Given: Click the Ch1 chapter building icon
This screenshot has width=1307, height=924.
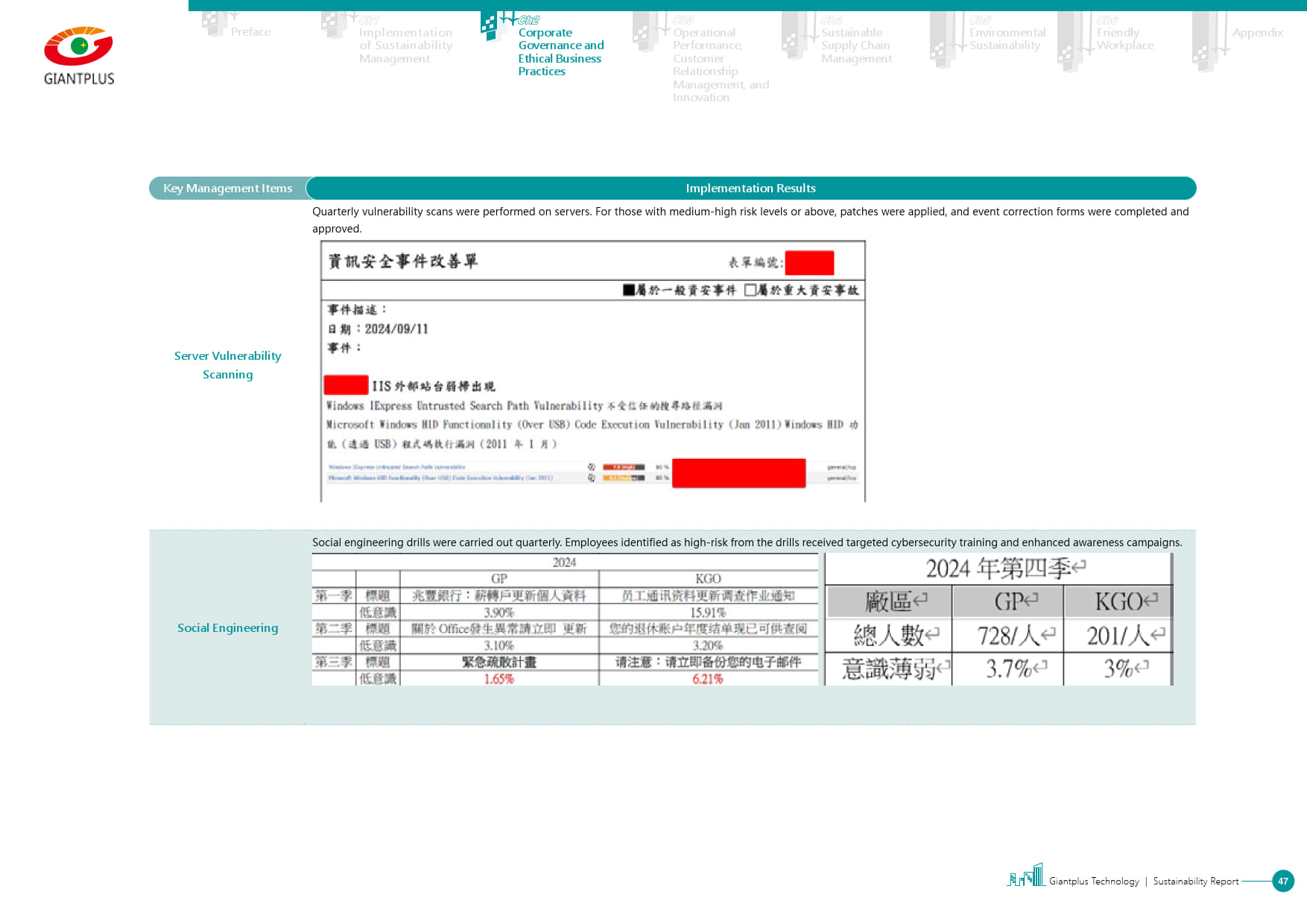Looking at the screenshot, I should click(333, 25).
